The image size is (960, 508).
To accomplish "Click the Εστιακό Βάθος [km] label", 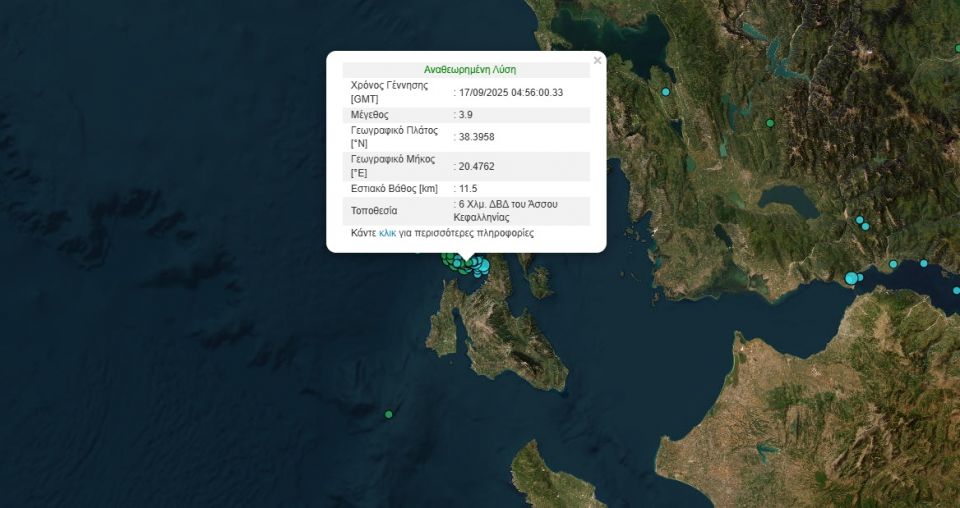I will [394, 189].
